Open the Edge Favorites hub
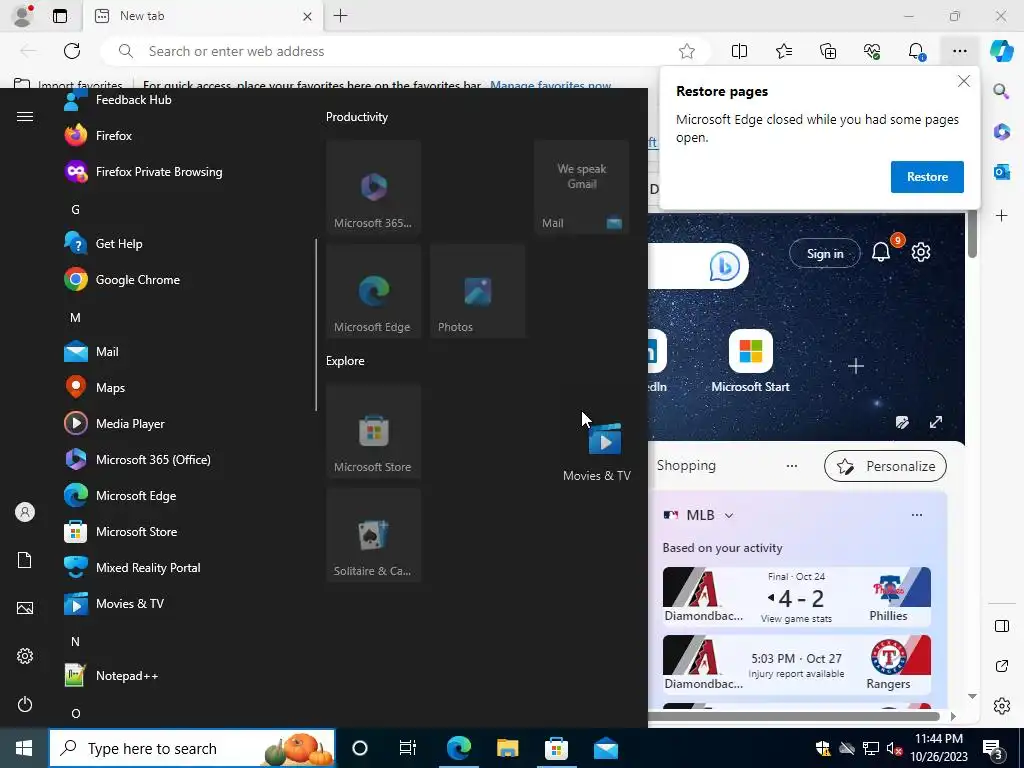This screenshot has height=768, width=1024. tap(784, 52)
